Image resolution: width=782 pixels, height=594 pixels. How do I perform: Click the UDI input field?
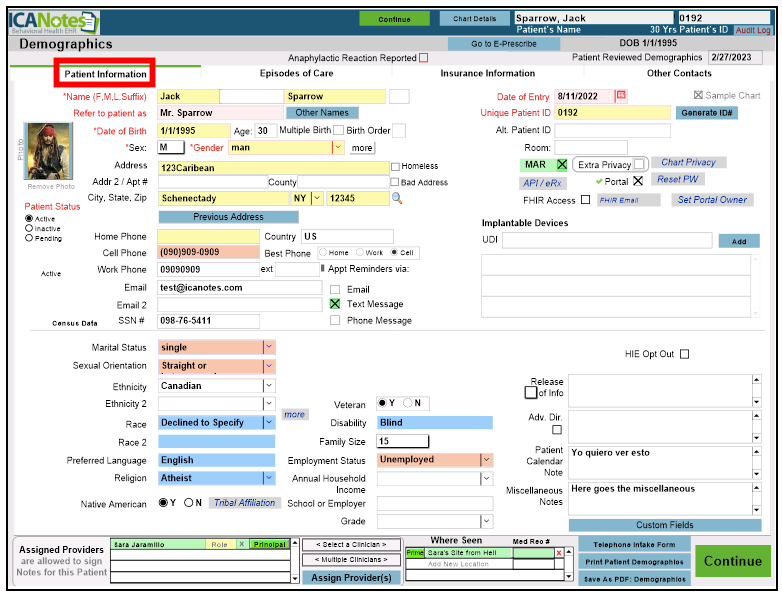click(606, 241)
